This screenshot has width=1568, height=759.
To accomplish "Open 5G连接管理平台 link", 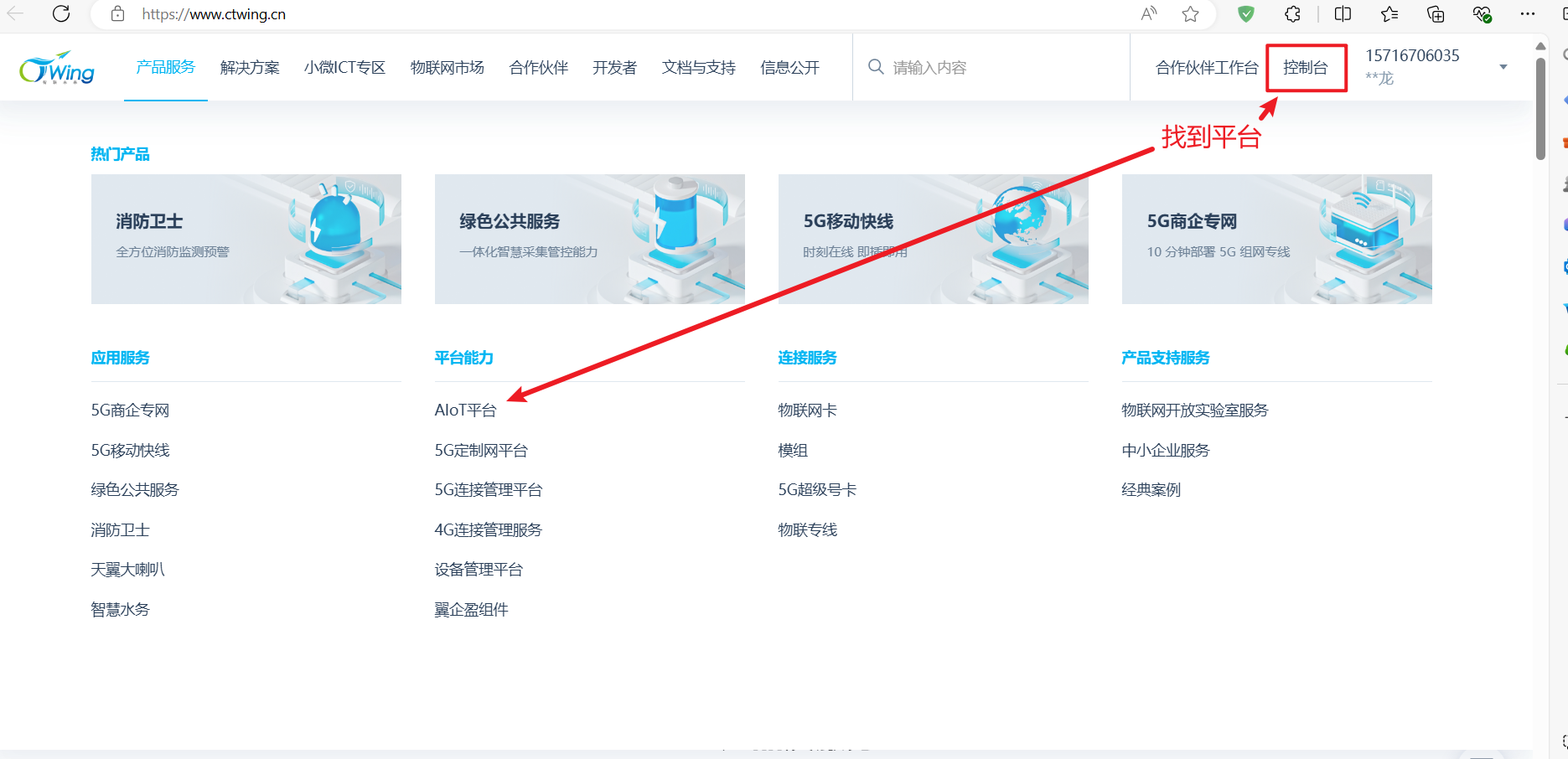I will [x=489, y=490].
